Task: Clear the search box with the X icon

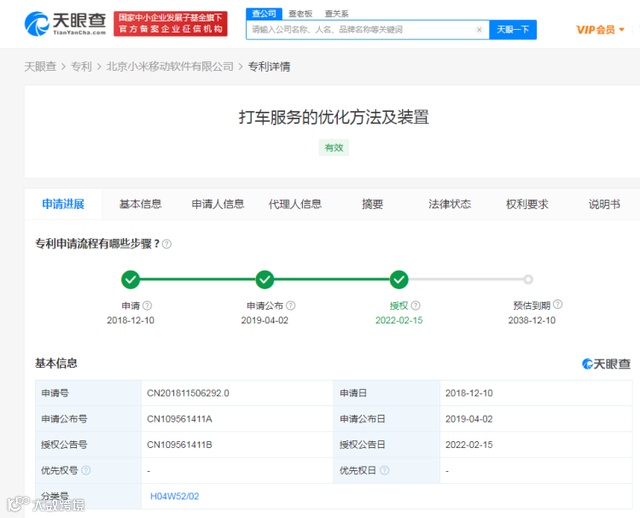Action: [x=479, y=29]
